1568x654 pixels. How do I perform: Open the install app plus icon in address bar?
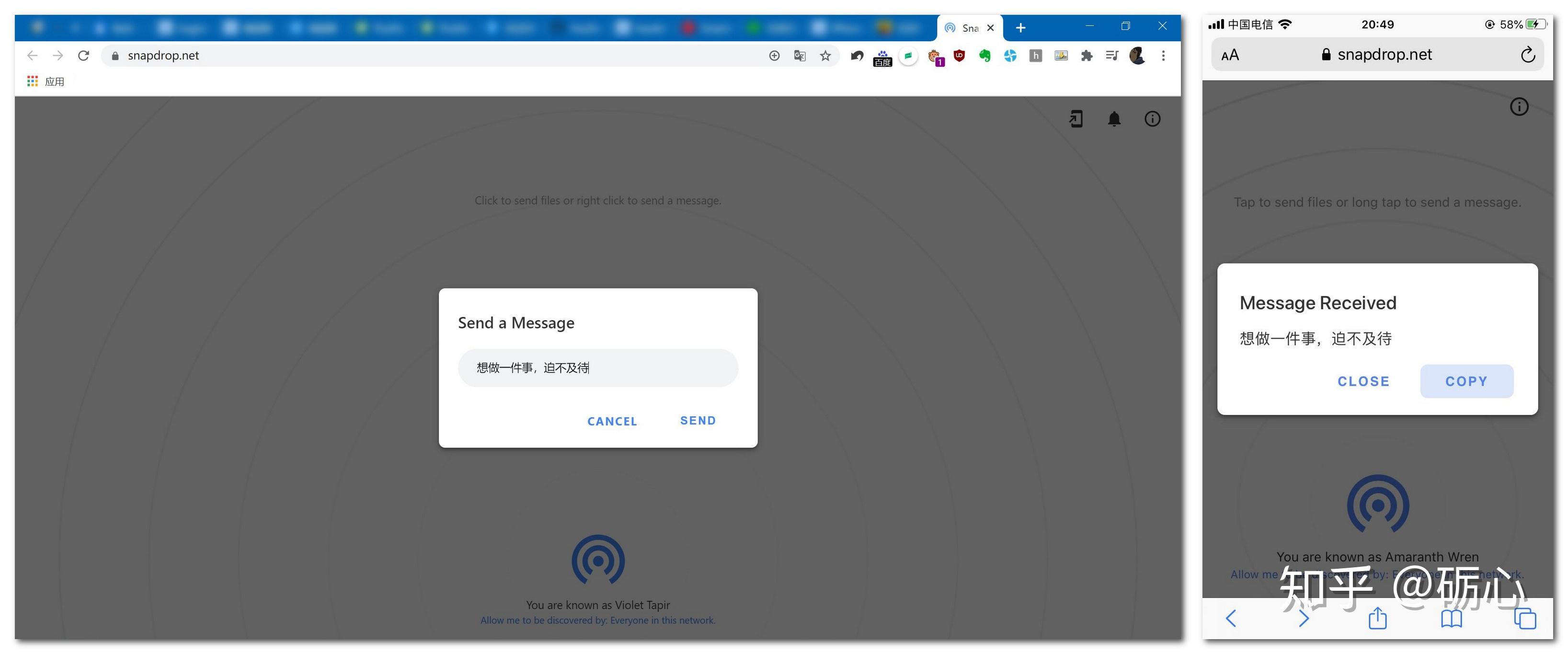tap(774, 56)
